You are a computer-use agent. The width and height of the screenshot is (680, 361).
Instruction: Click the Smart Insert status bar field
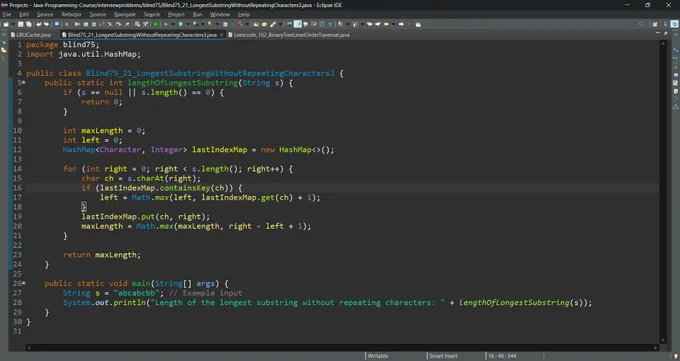coord(443,356)
